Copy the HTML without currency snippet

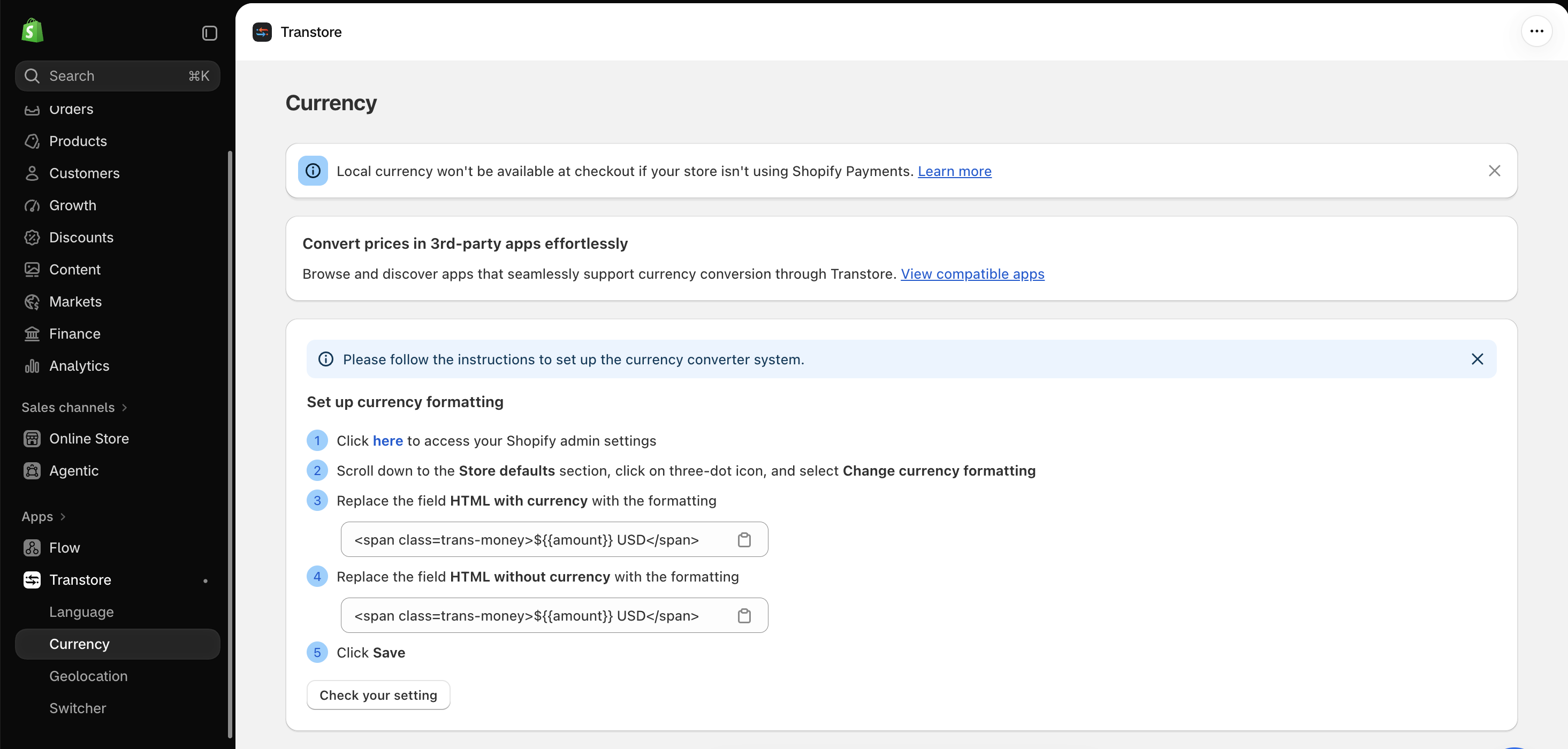pos(744,616)
